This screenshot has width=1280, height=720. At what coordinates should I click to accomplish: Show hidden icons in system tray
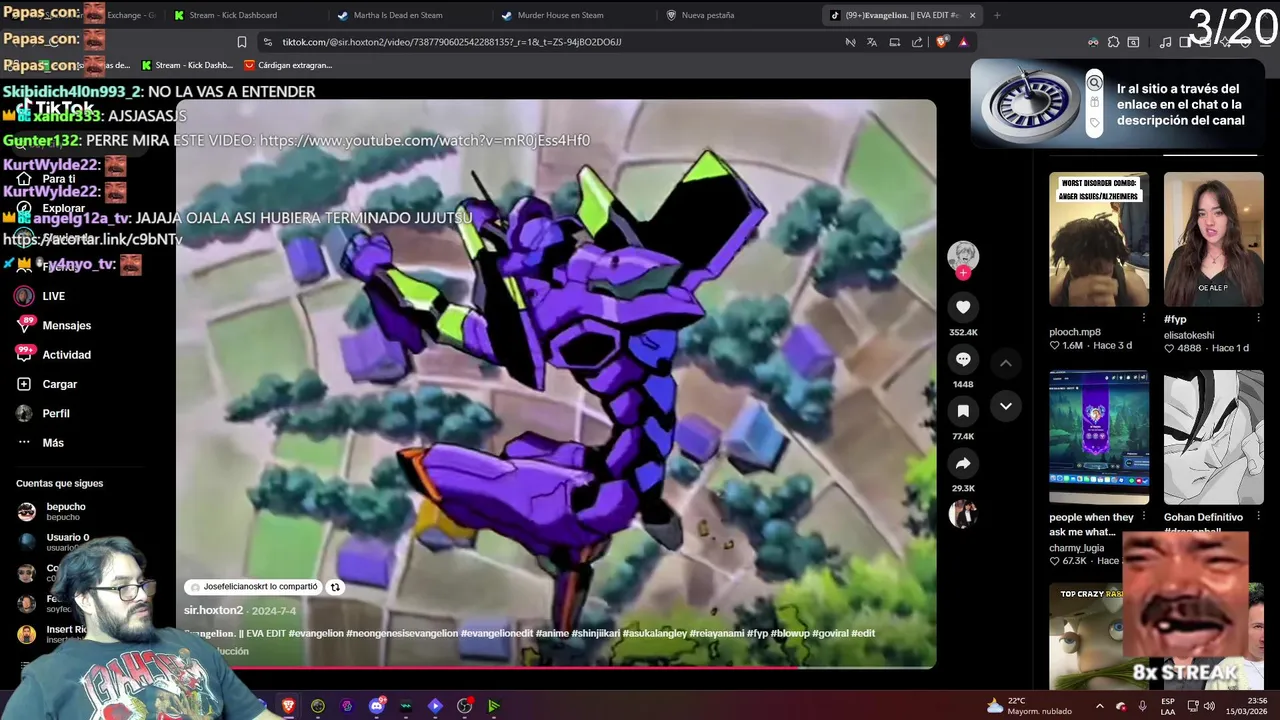click(1099, 706)
